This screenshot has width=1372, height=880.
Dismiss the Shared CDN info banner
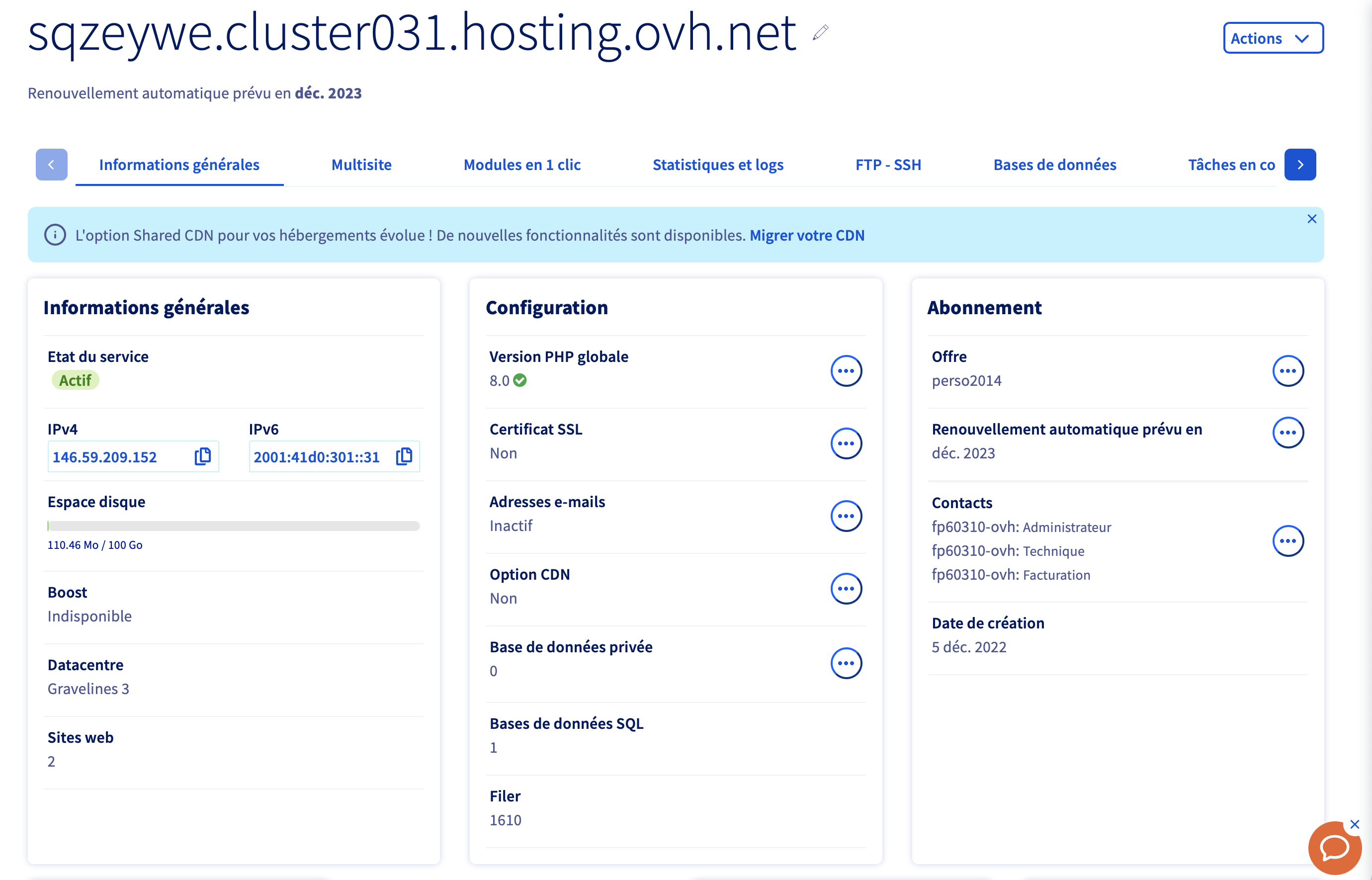(1311, 219)
